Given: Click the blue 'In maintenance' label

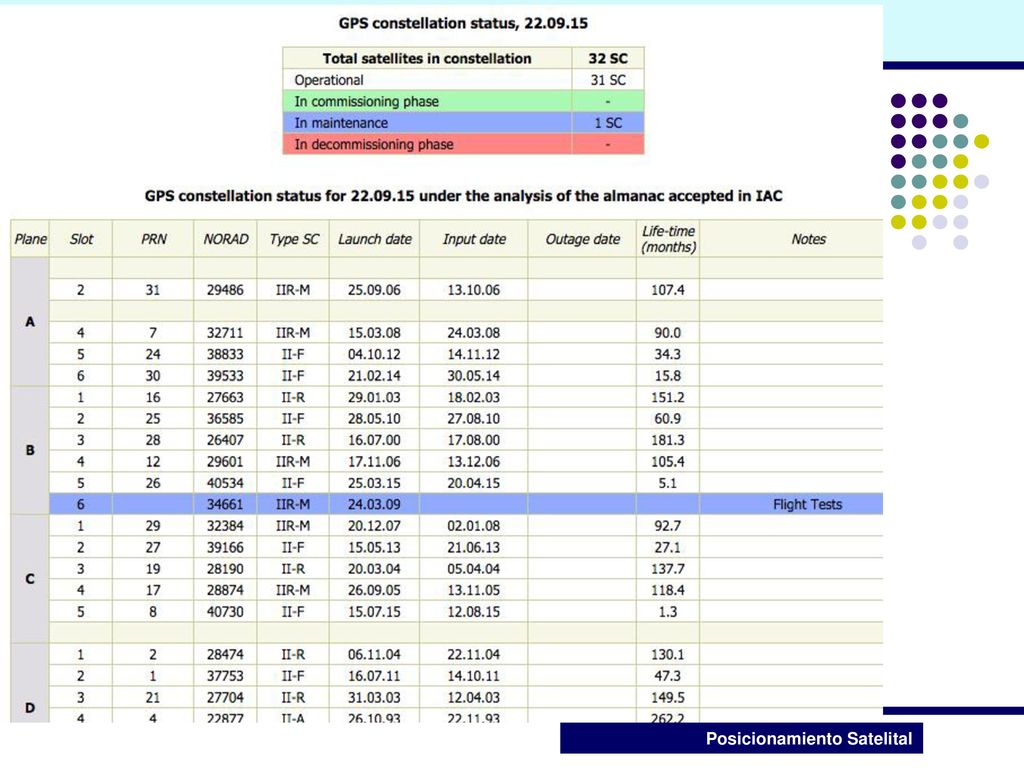Looking at the screenshot, I should (341, 123).
